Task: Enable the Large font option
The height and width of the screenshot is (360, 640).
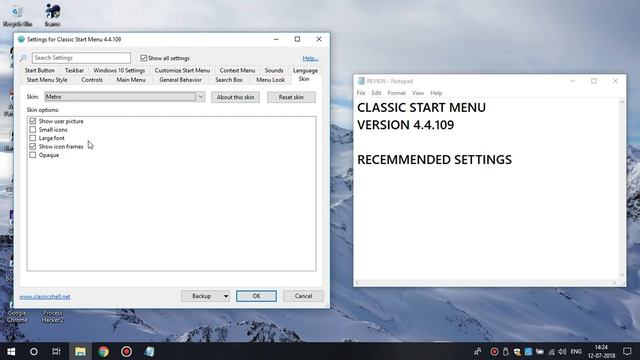Action: coord(33,138)
